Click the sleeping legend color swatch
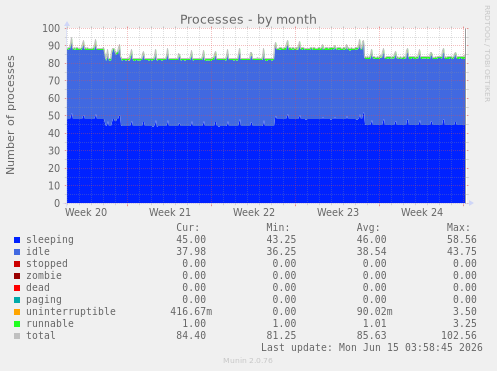The width and height of the screenshot is (497, 371). [x=17, y=240]
